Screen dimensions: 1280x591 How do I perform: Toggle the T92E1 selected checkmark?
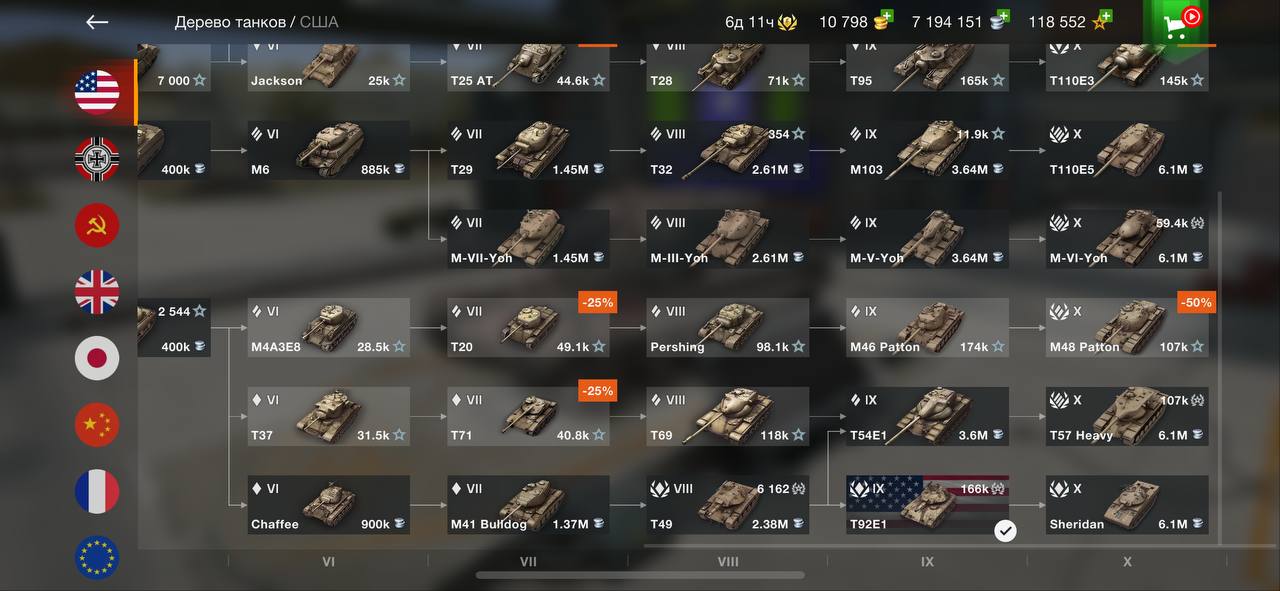coord(1005,531)
